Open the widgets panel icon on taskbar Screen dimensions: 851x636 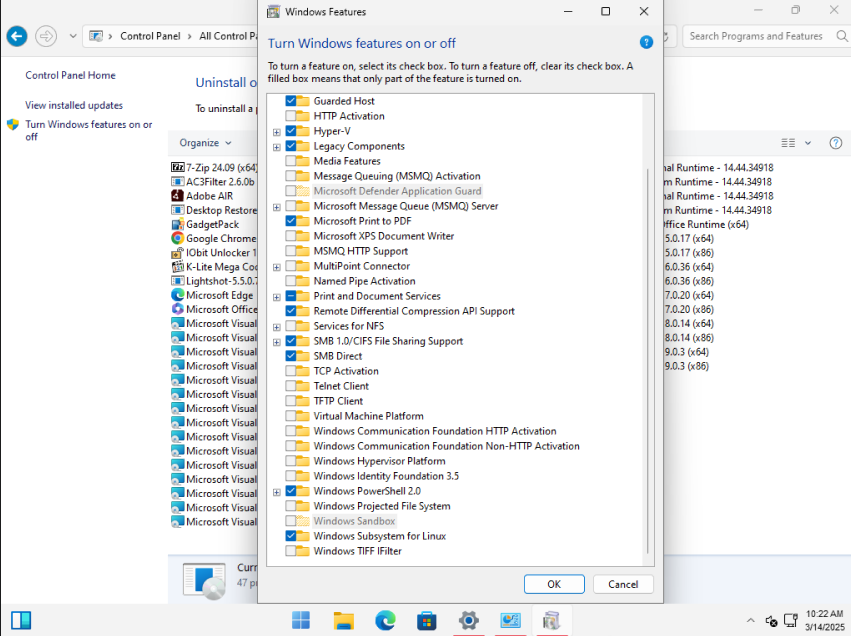pyautogui.click(x=21, y=620)
